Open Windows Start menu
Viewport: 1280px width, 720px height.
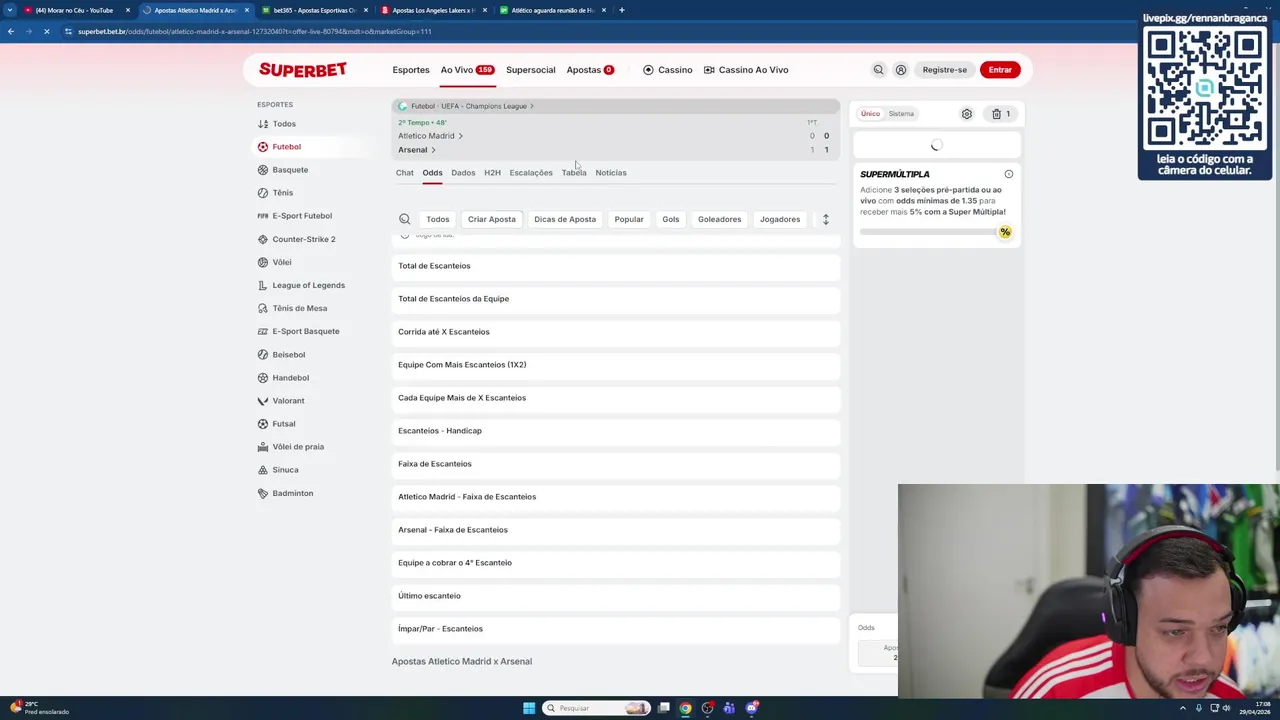tap(529, 708)
